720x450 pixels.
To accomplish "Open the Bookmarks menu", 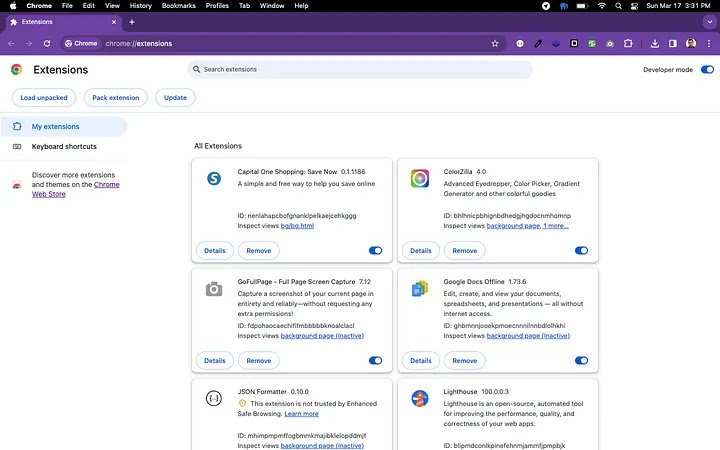I will point(179,6).
